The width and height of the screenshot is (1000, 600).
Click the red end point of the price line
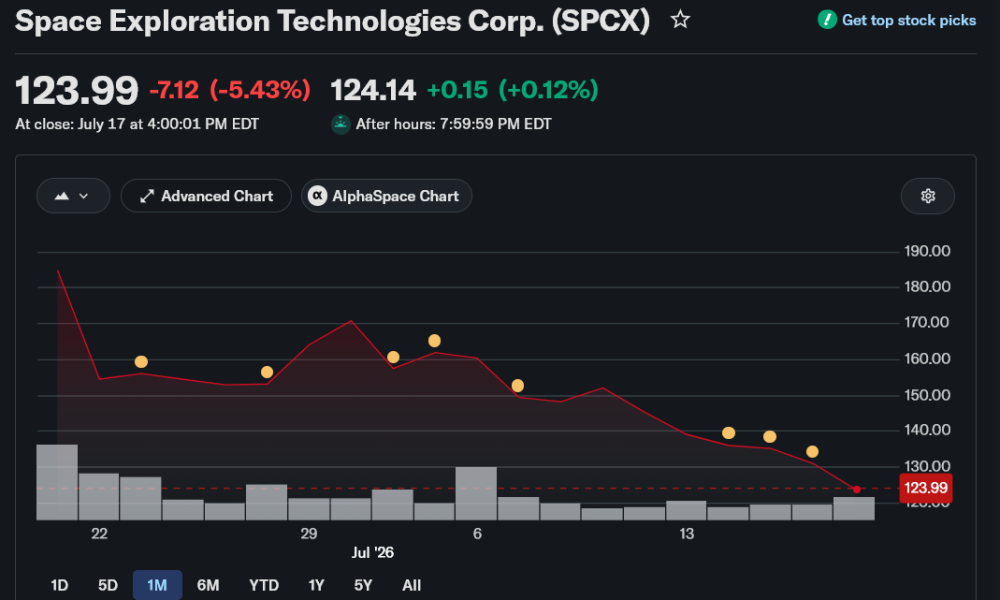(857, 490)
